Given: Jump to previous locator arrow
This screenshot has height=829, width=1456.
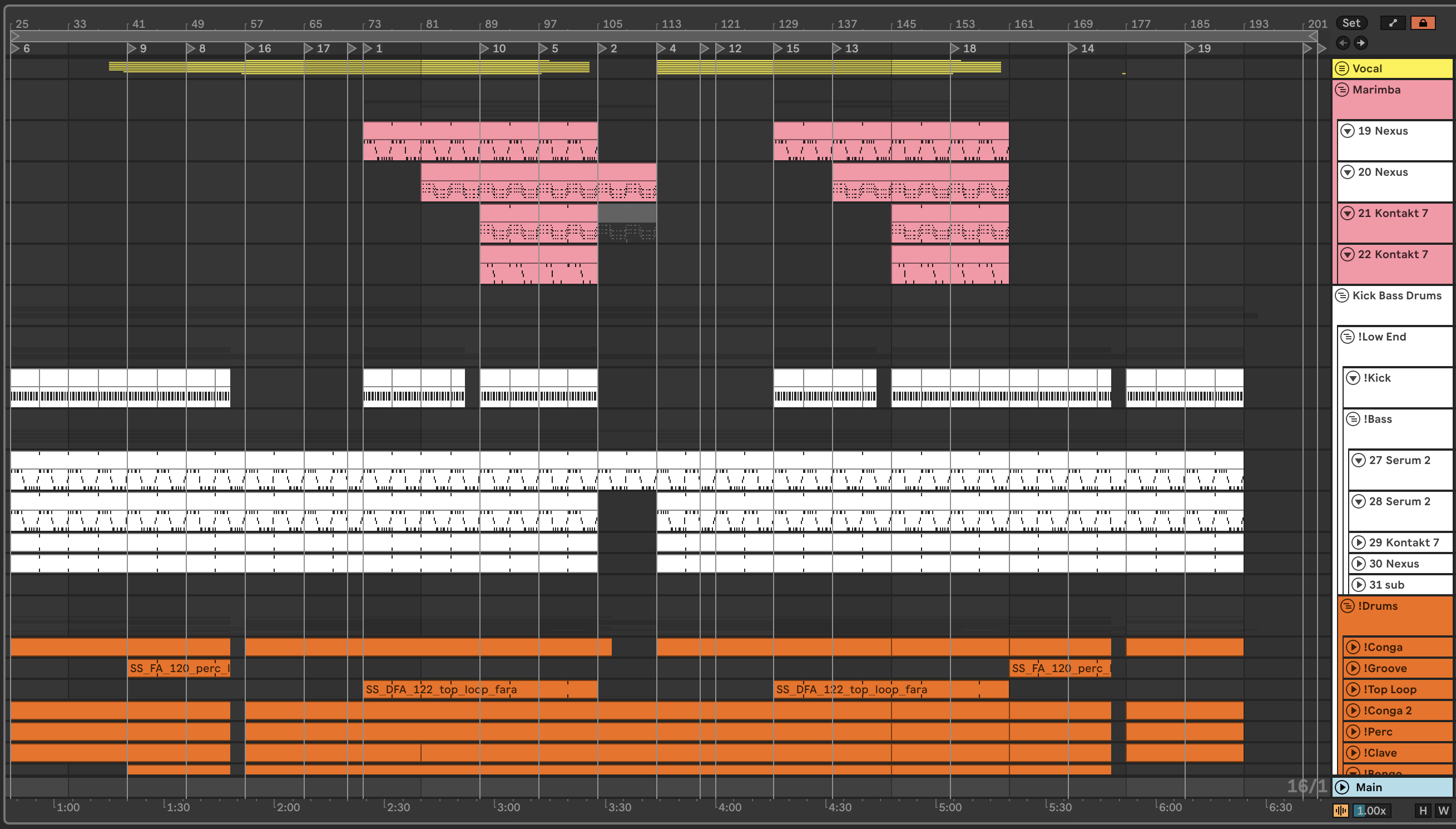Looking at the screenshot, I should (1343, 43).
